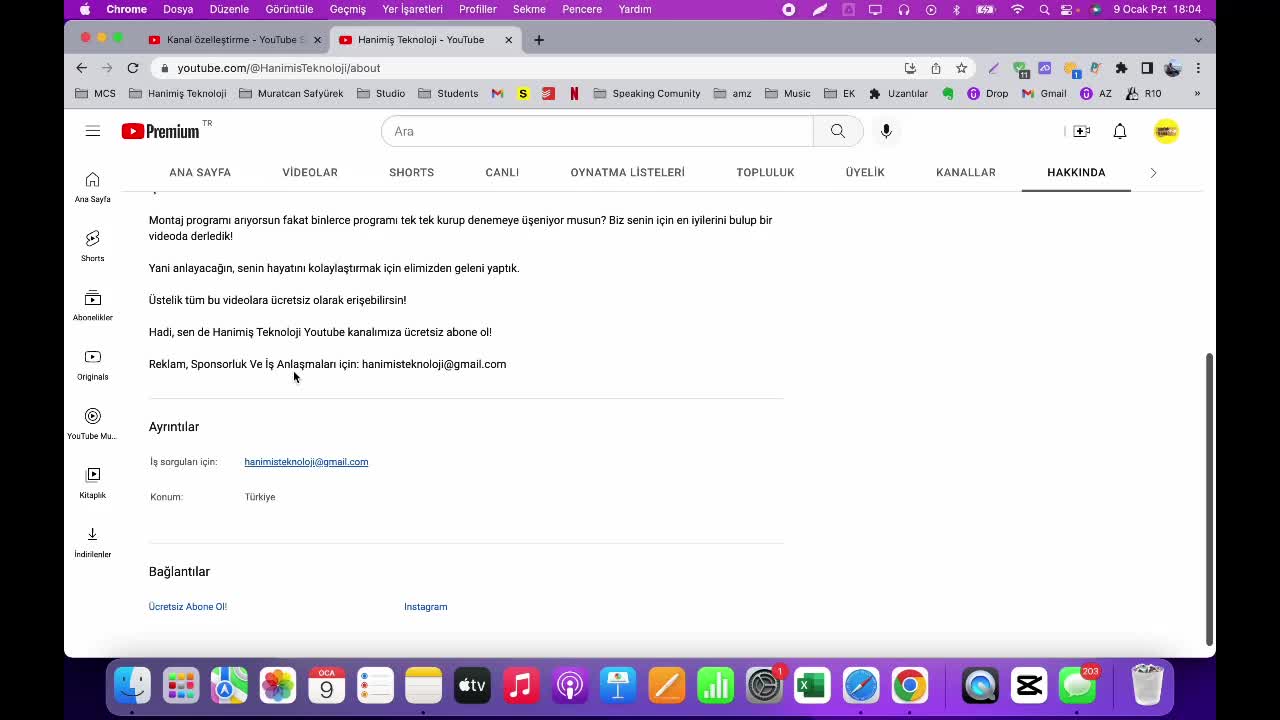The image size is (1280, 720).
Task: Open Finder from the Dock
Action: [132, 686]
